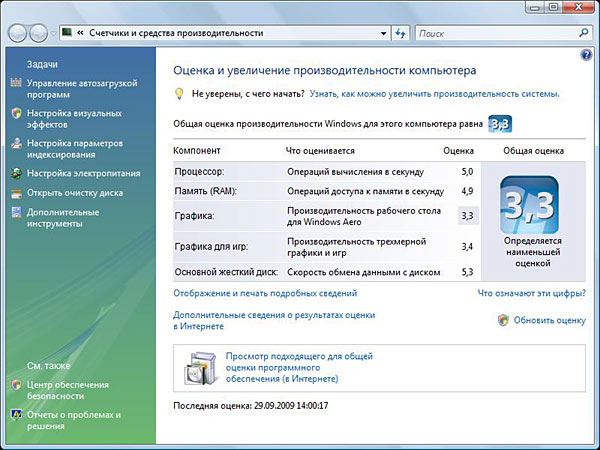This screenshot has width=600, height=450.
Task: Click the shield icon for "Центр обеспечения безопасности"
Action: point(15,384)
